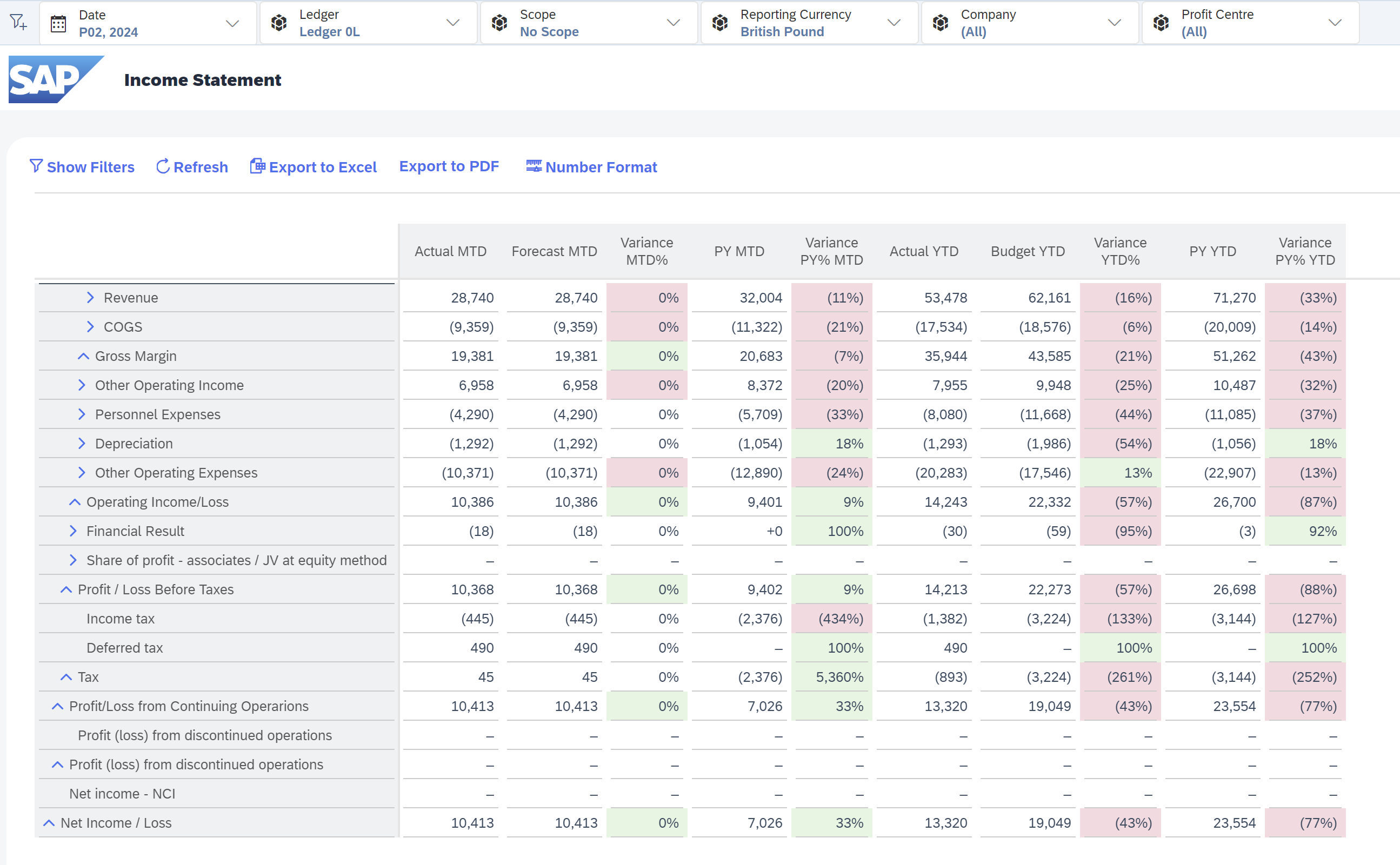Click the Variance YTD% column header
Image resolution: width=1400 pixels, height=865 pixels.
1120,251
